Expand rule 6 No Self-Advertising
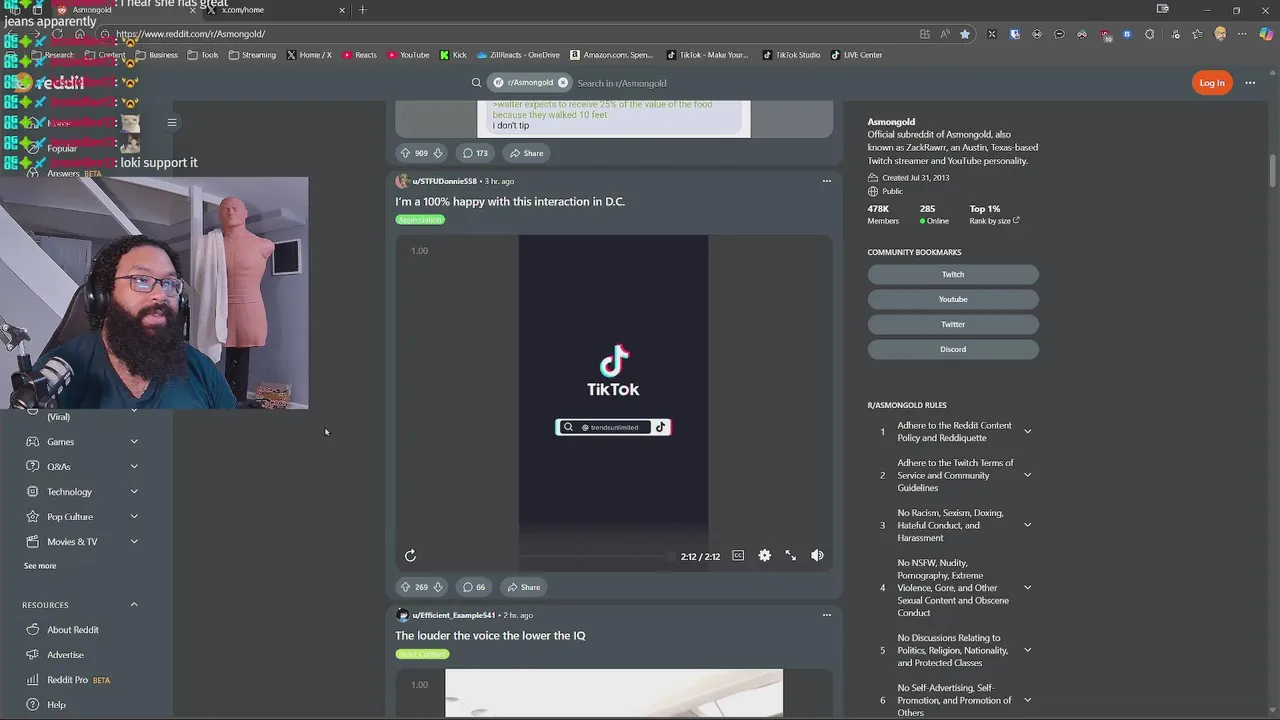The width and height of the screenshot is (1280, 720). tap(1027, 700)
